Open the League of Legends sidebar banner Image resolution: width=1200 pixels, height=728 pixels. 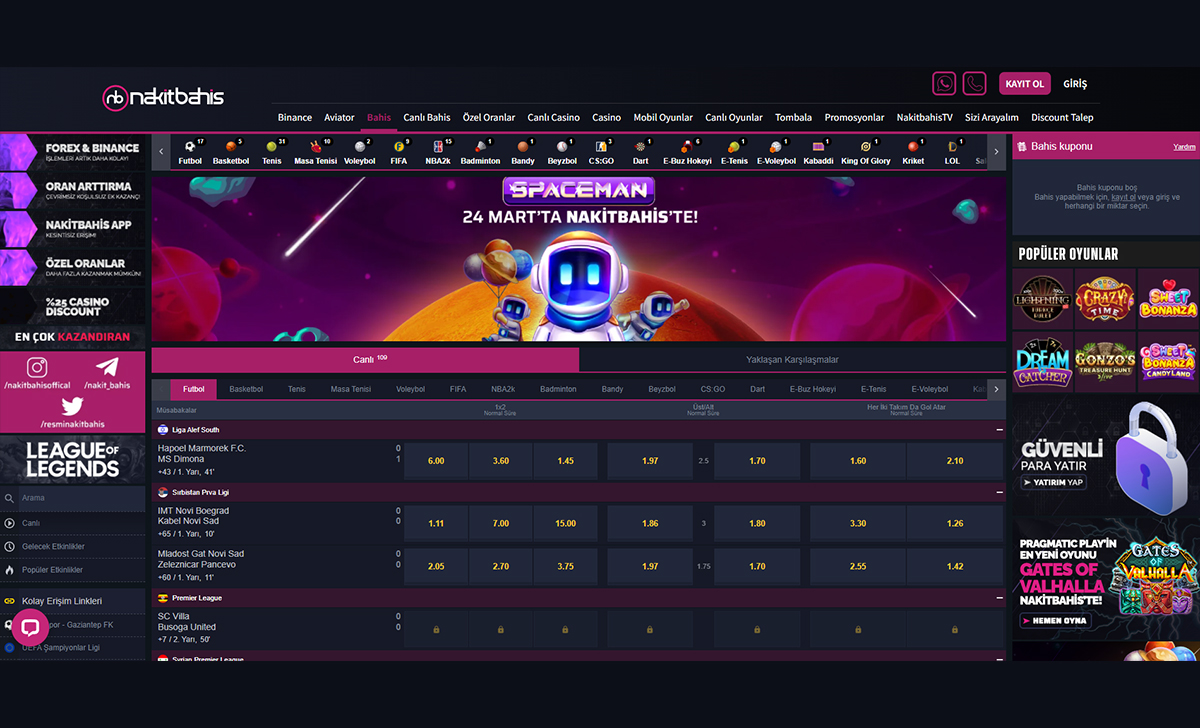click(73, 460)
